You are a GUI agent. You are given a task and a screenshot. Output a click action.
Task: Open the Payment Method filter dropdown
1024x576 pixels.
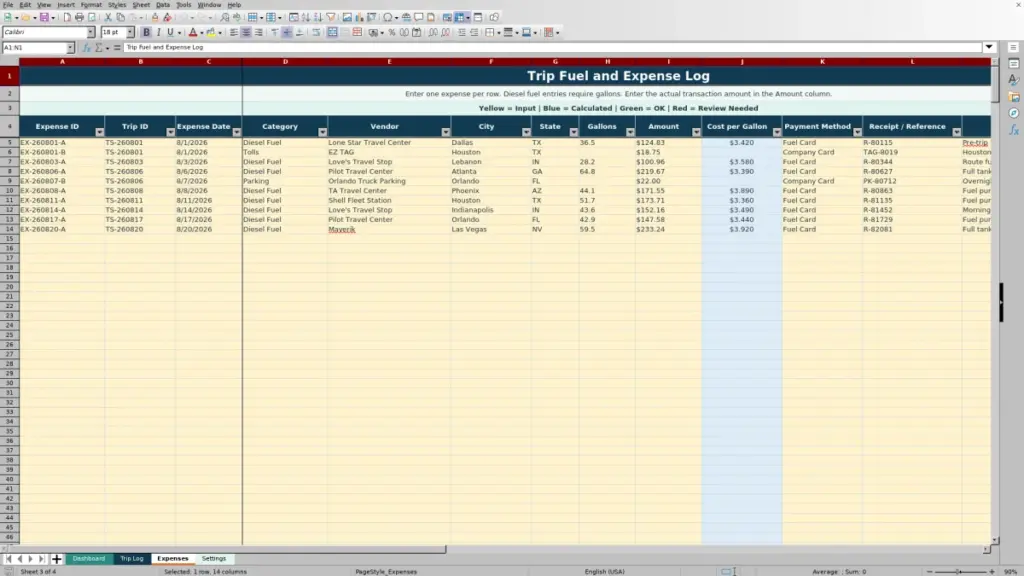(x=857, y=132)
